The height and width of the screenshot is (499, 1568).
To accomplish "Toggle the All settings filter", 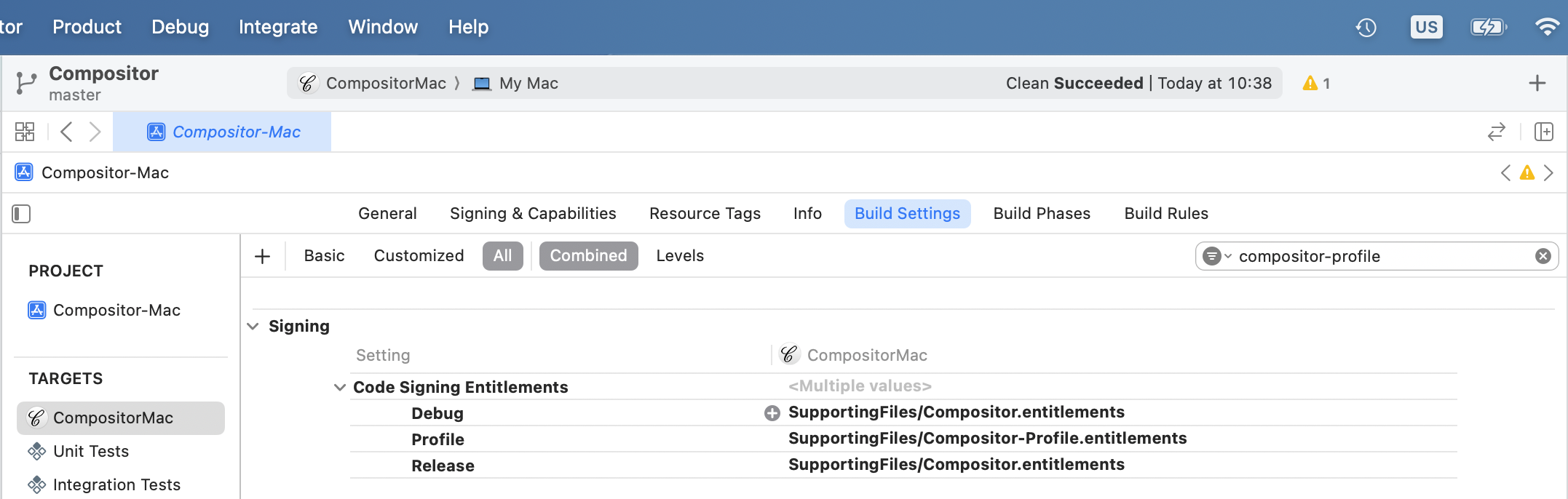I will (x=502, y=256).
